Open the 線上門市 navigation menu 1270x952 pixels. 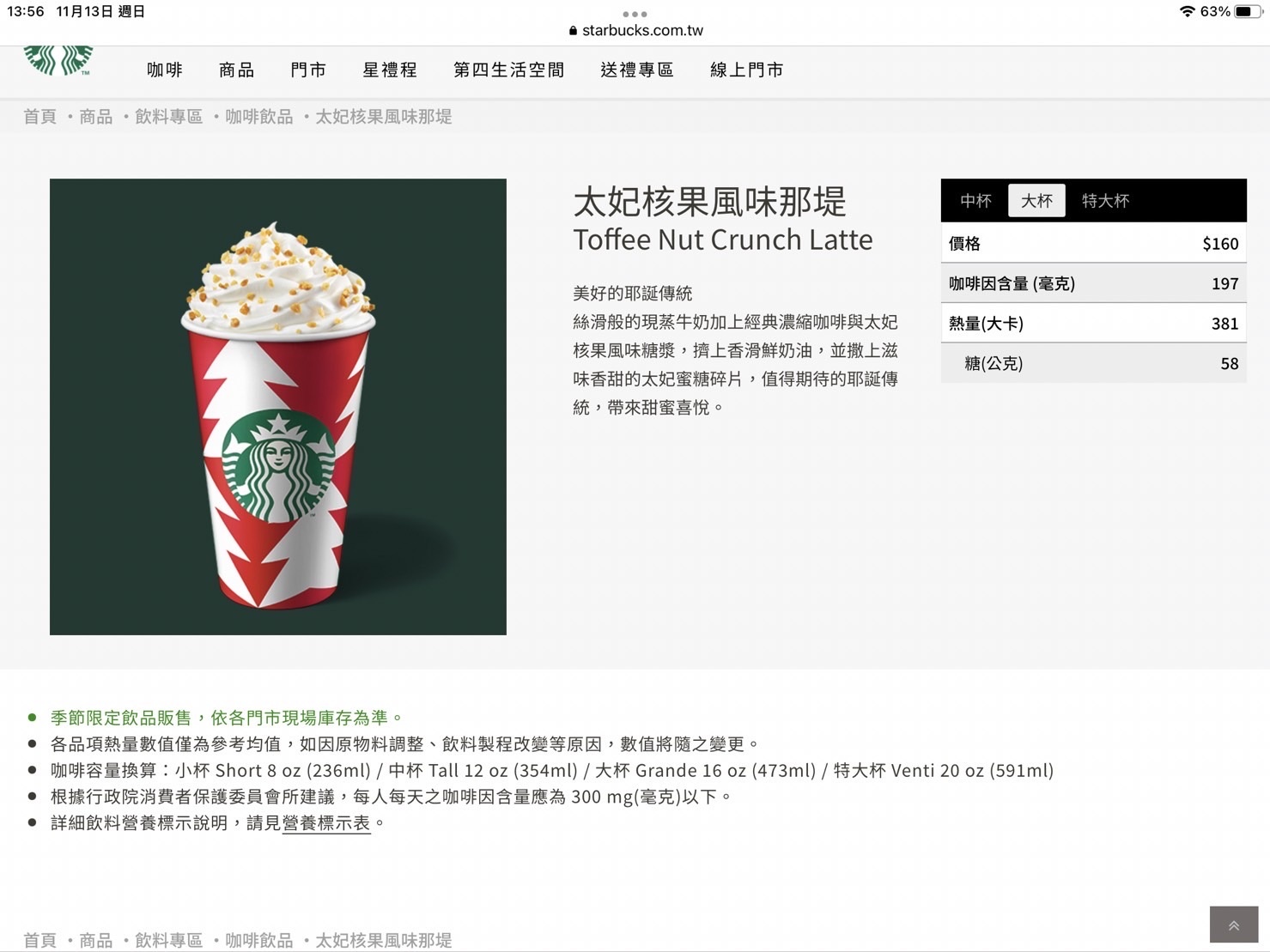[746, 70]
